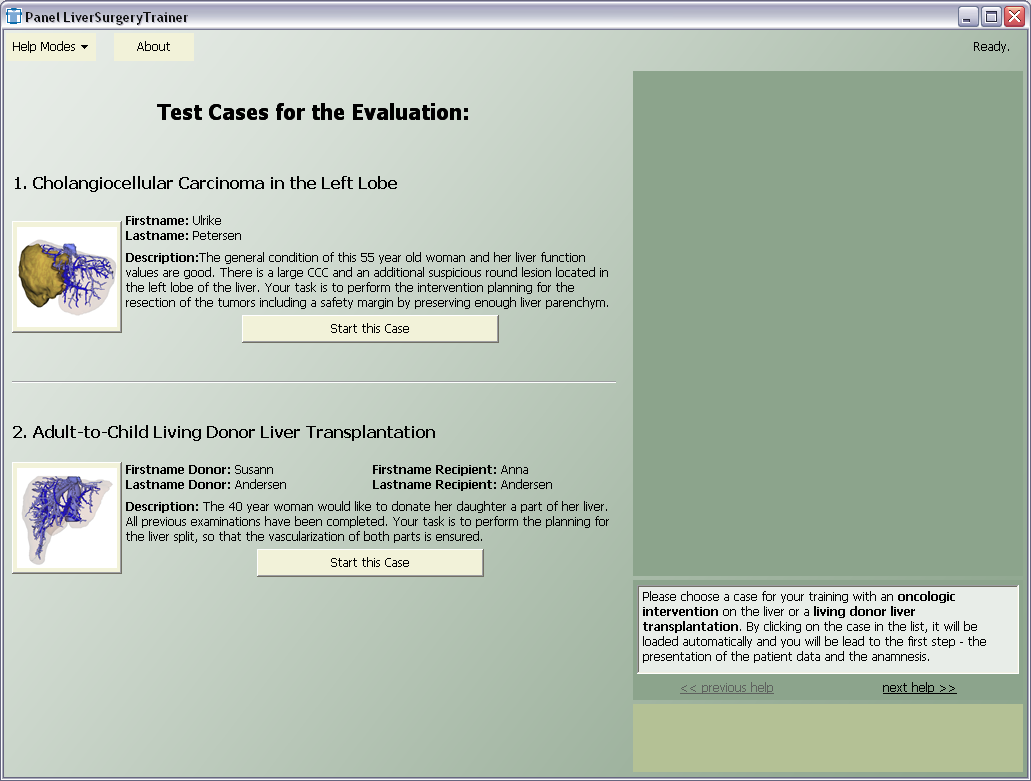Select the blue vessel donor liver thumbnail
The image size is (1031, 781).
click(x=67, y=518)
